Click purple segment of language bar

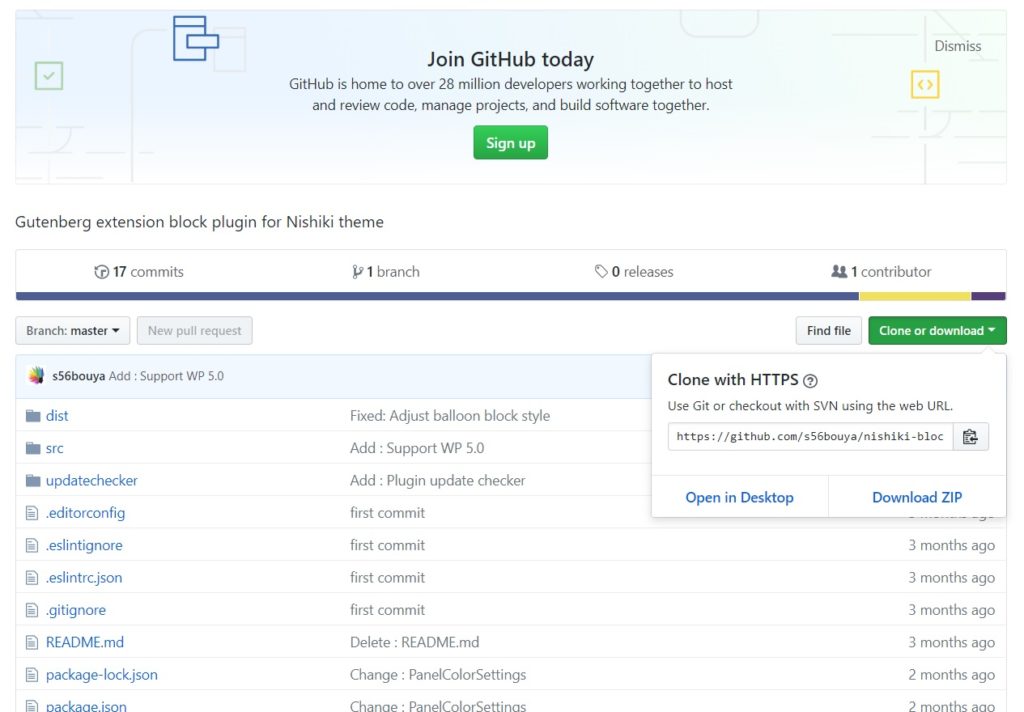point(989,297)
